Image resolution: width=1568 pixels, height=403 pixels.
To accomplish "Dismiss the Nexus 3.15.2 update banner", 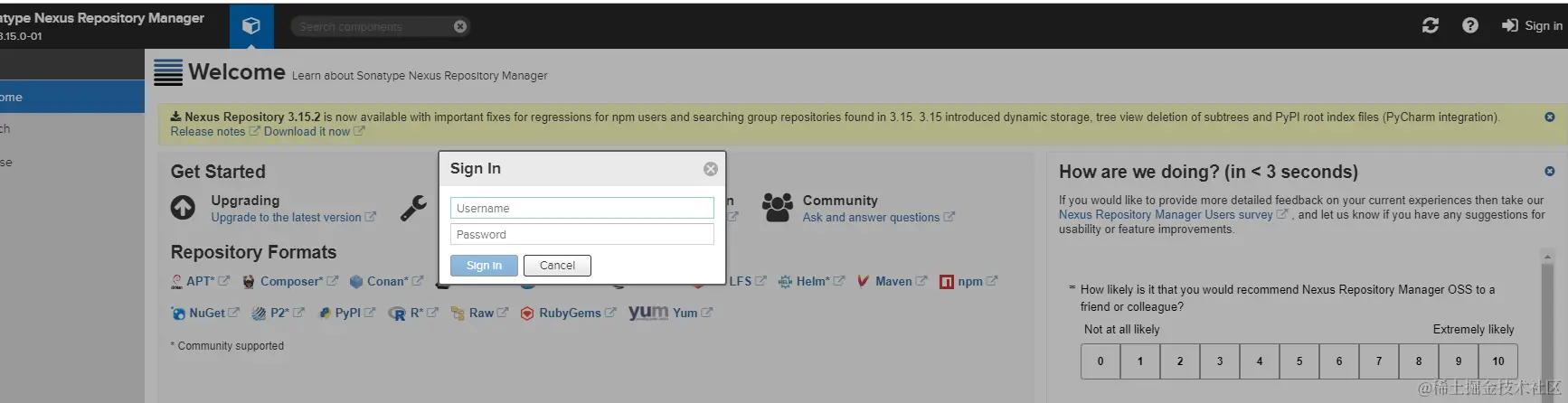I will coord(1549,117).
